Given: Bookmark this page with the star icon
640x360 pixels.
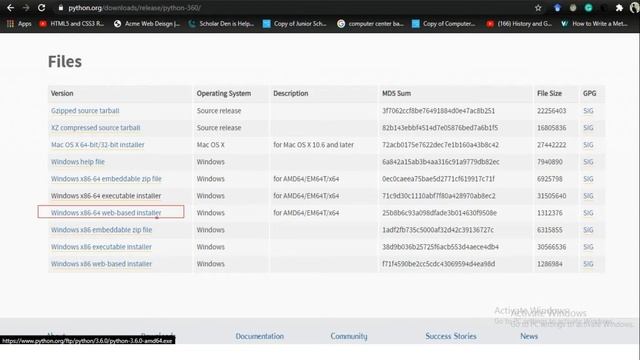Looking at the screenshot, I should 538,8.
